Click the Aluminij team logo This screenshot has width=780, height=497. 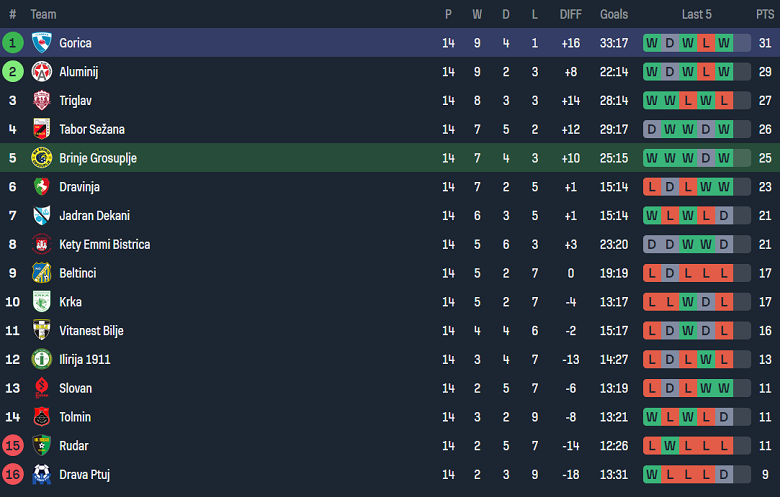tap(41, 72)
